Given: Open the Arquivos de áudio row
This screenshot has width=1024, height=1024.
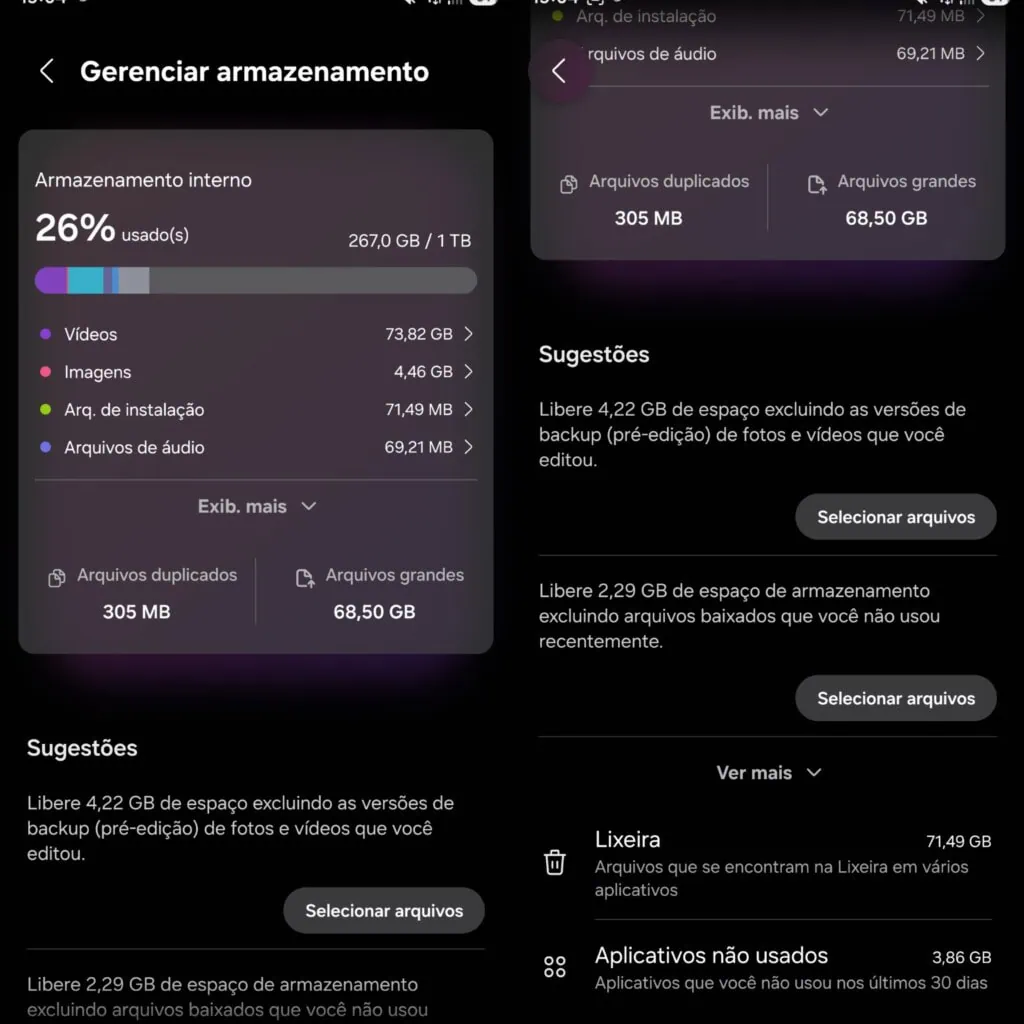Looking at the screenshot, I should 257,447.
